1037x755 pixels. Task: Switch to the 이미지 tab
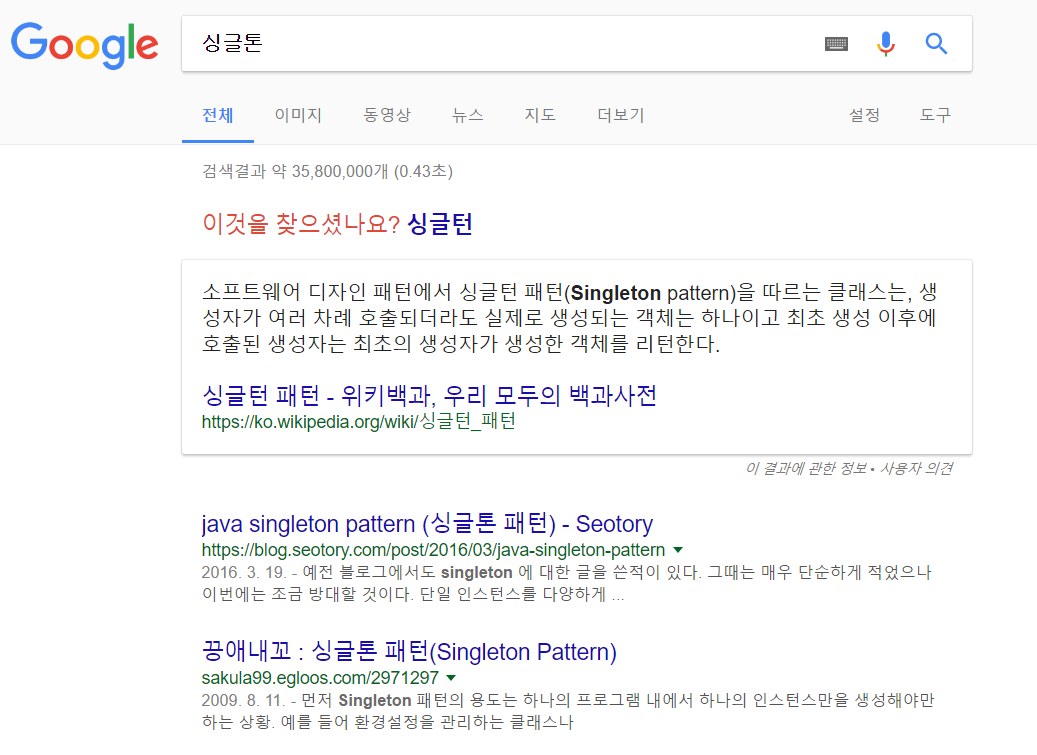point(298,115)
